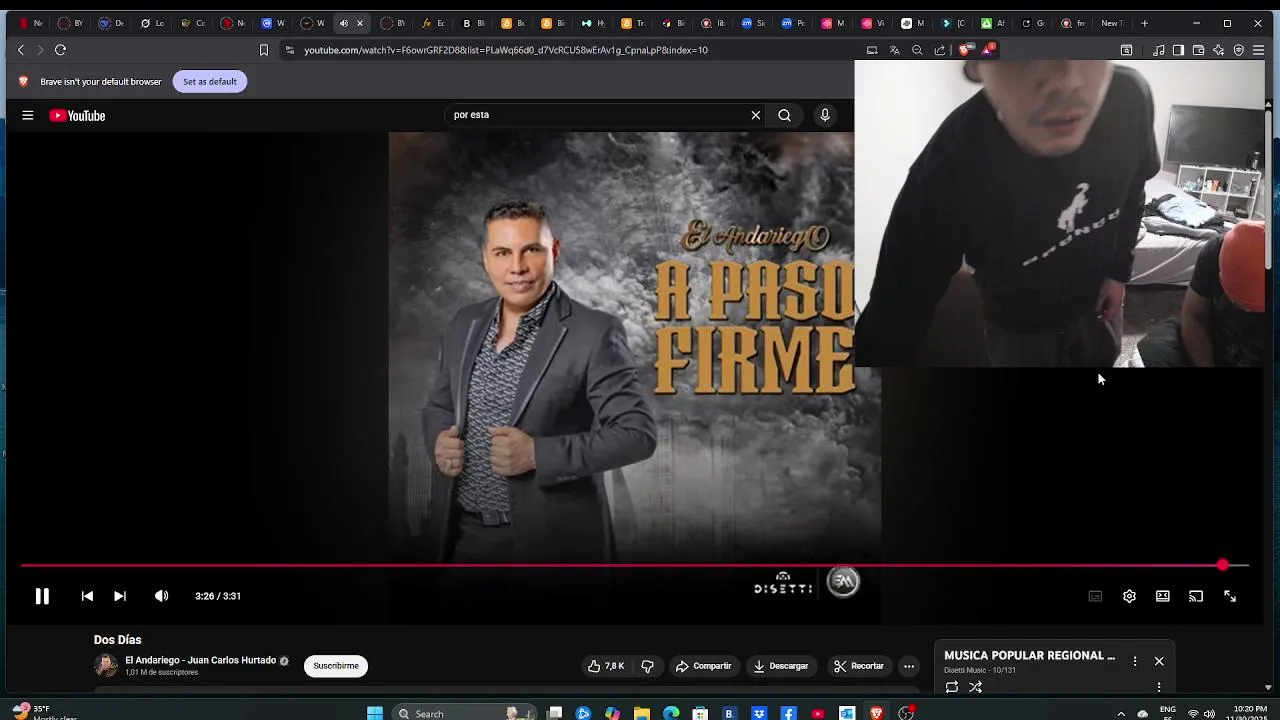Toggle playlist shuffle
Viewport: 1280px width, 720px height.
pyautogui.click(x=975, y=687)
